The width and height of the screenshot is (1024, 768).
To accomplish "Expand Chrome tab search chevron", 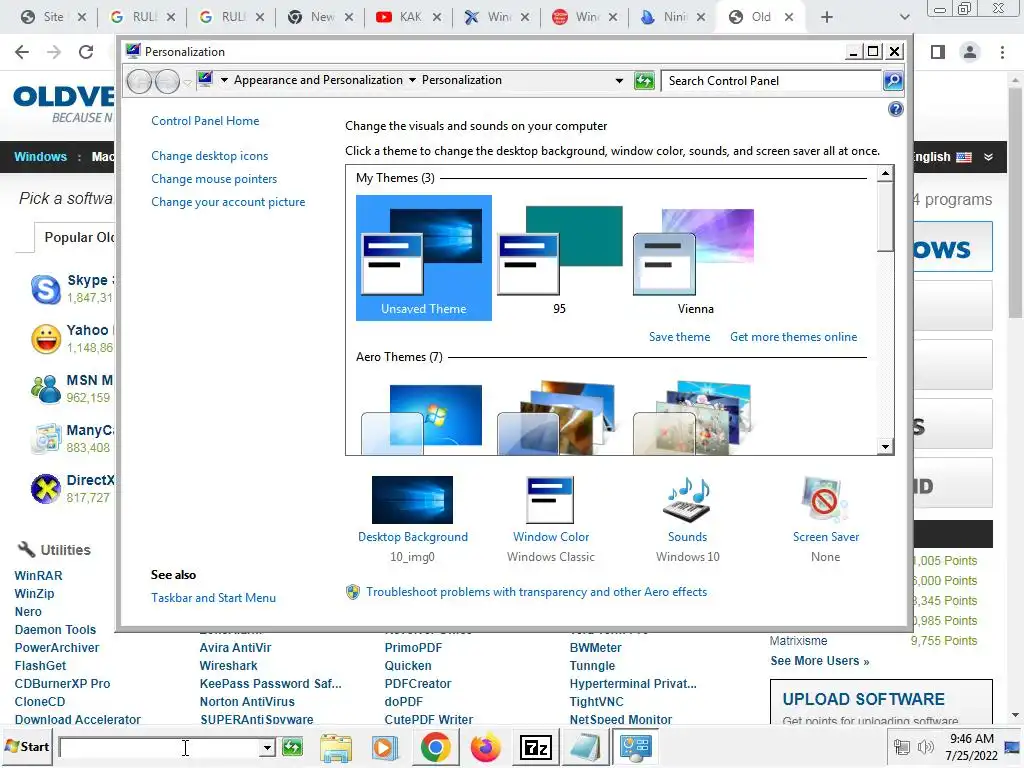I will tap(904, 18).
